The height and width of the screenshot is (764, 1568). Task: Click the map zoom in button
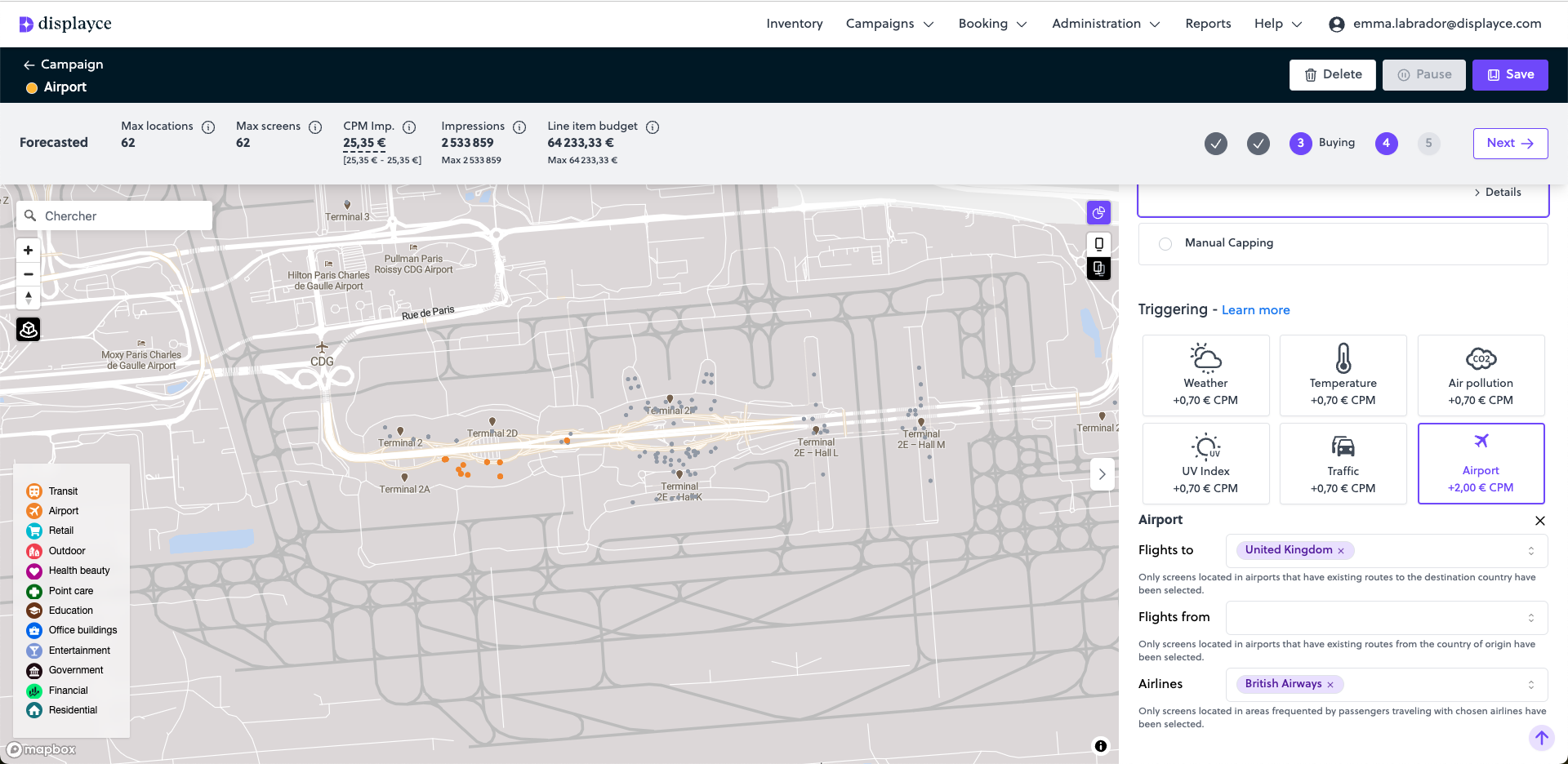(29, 251)
